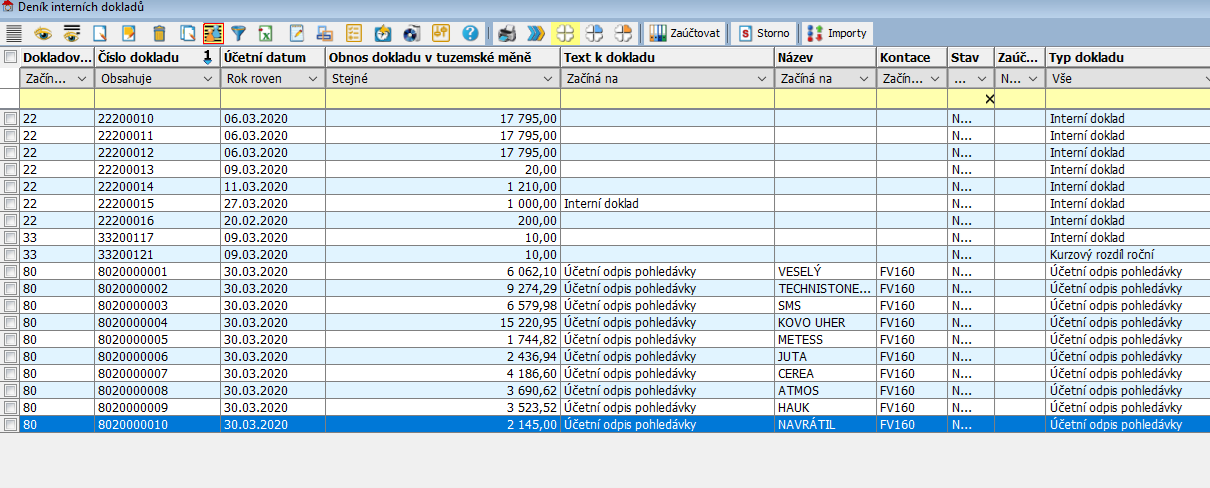Click the printer icon
Viewport: 1210px width, 488px height.
(508, 33)
